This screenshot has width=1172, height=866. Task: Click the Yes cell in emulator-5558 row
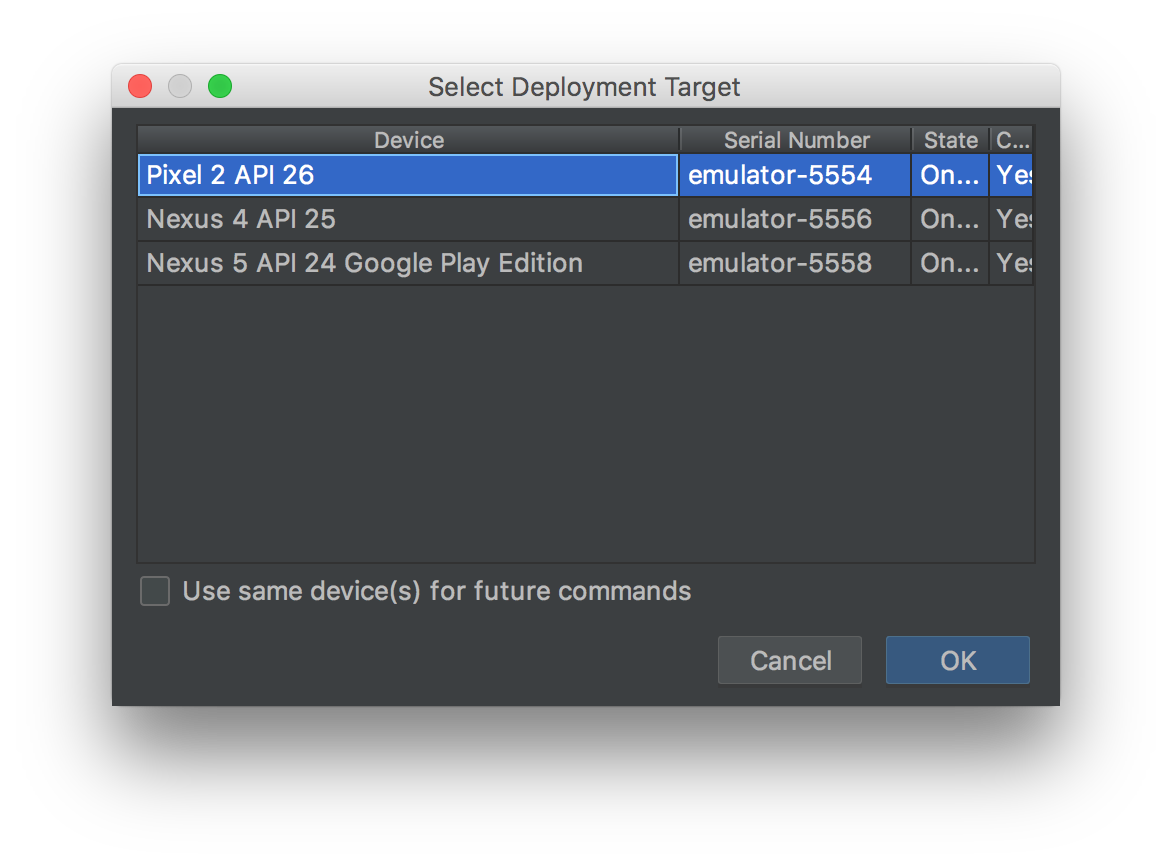pyautogui.click(x=1012, y=263)
